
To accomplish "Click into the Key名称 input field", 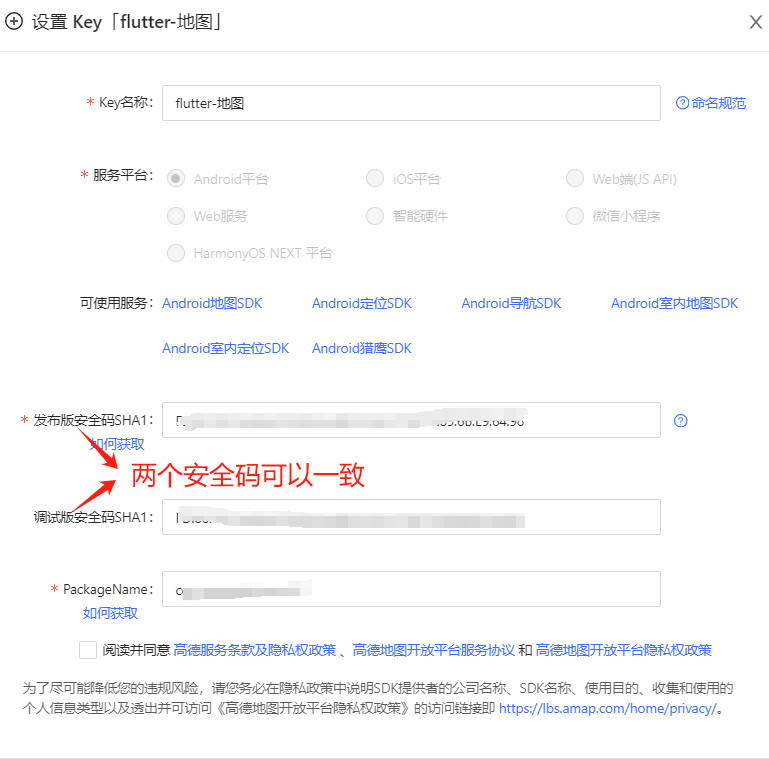I will click(410, 103).
